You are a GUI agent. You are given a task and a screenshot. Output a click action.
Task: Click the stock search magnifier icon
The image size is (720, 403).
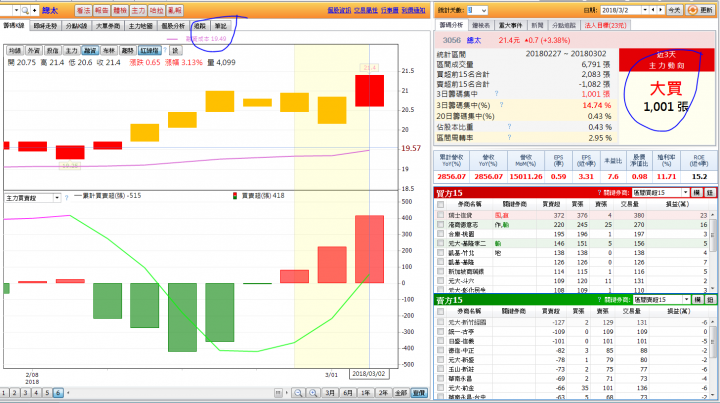[25, 10]
